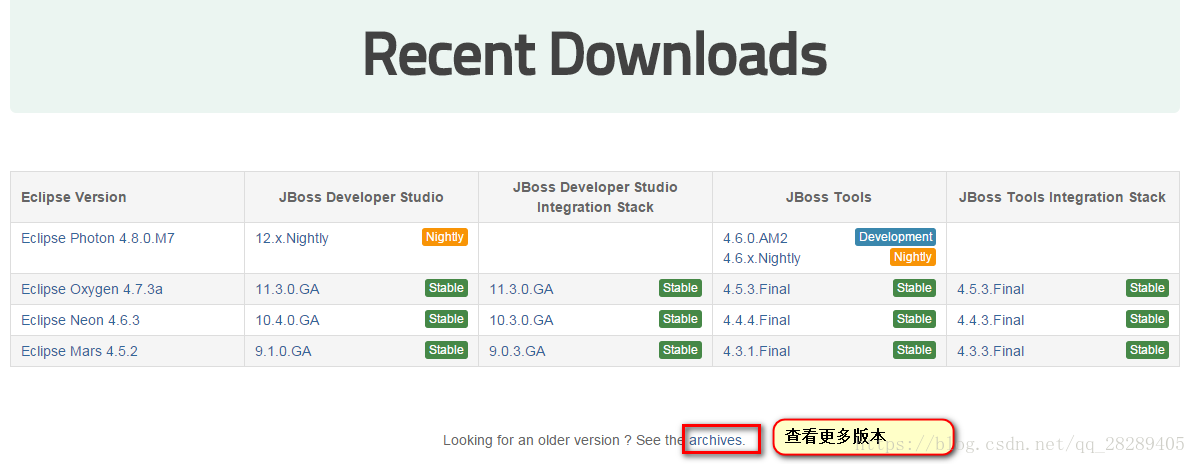Open the Eclipse Oxygen 4.7.3a link
Image resolution: width=1196 pixels, height=464 pixels.
[x=92, y=289]
